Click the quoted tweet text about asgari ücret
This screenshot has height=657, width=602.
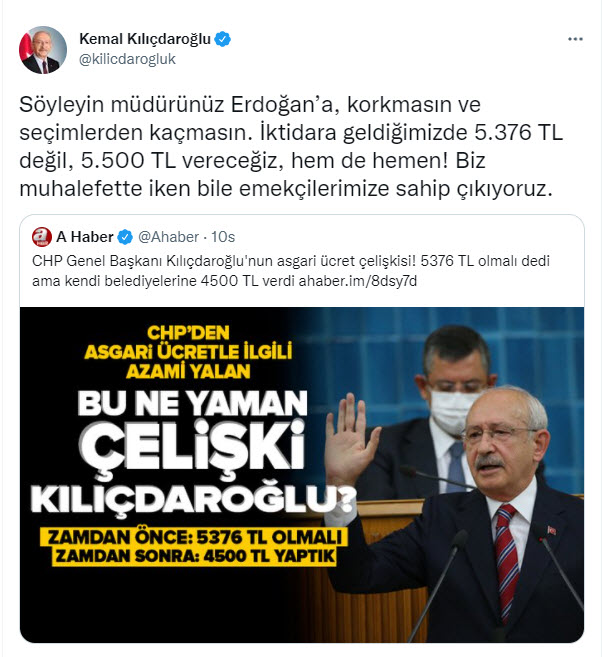pos(291,271)
